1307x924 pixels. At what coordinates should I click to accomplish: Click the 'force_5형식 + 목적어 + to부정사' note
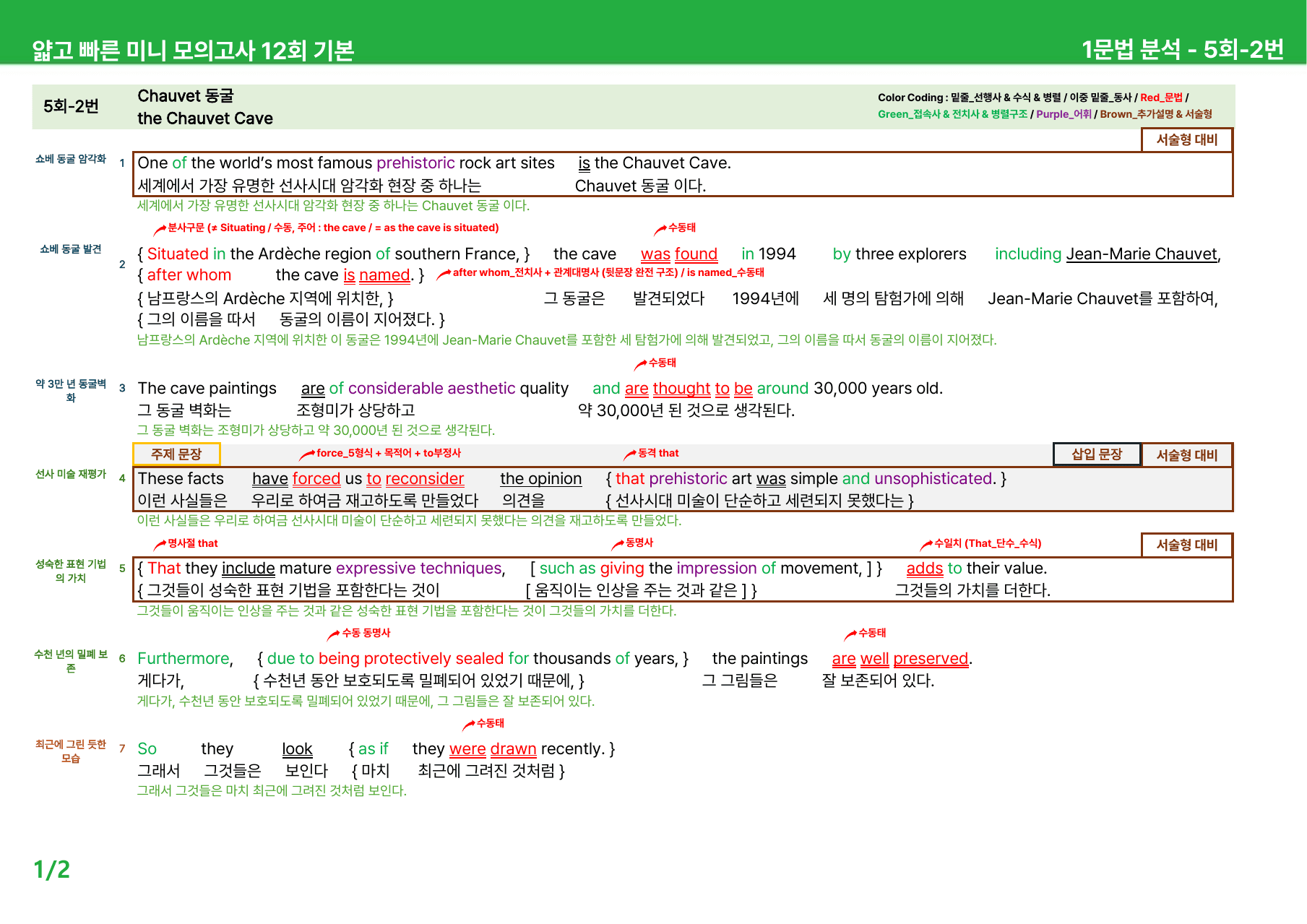click(x=381, y=454)
